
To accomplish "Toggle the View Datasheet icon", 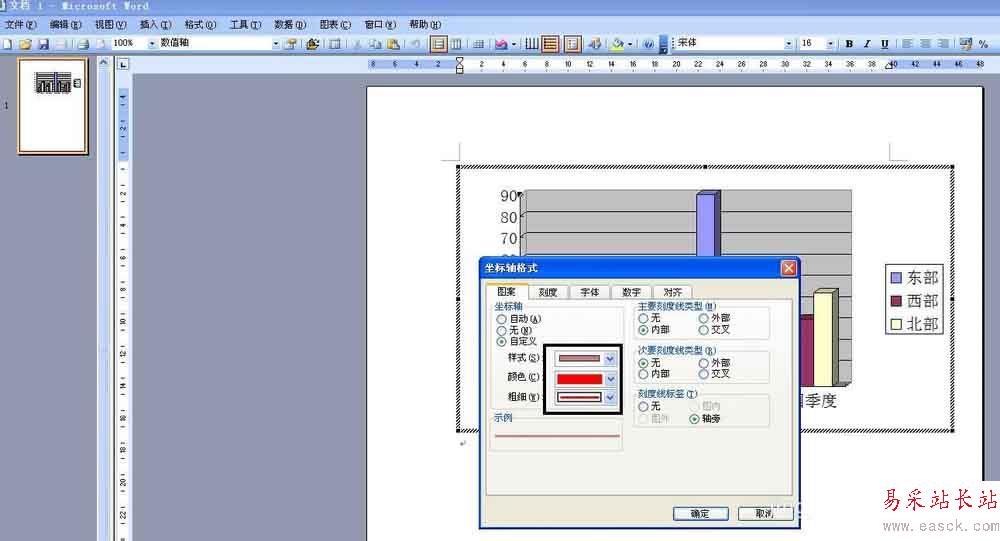I will click(335, 44).
